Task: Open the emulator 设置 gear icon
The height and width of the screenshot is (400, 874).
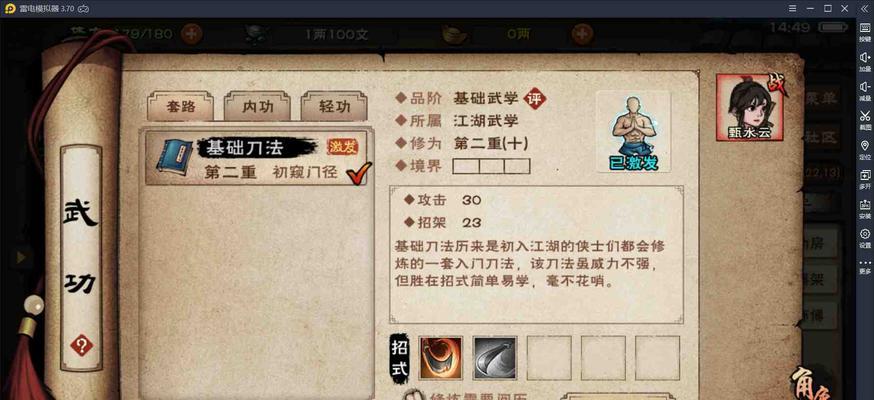Action: 865,237
